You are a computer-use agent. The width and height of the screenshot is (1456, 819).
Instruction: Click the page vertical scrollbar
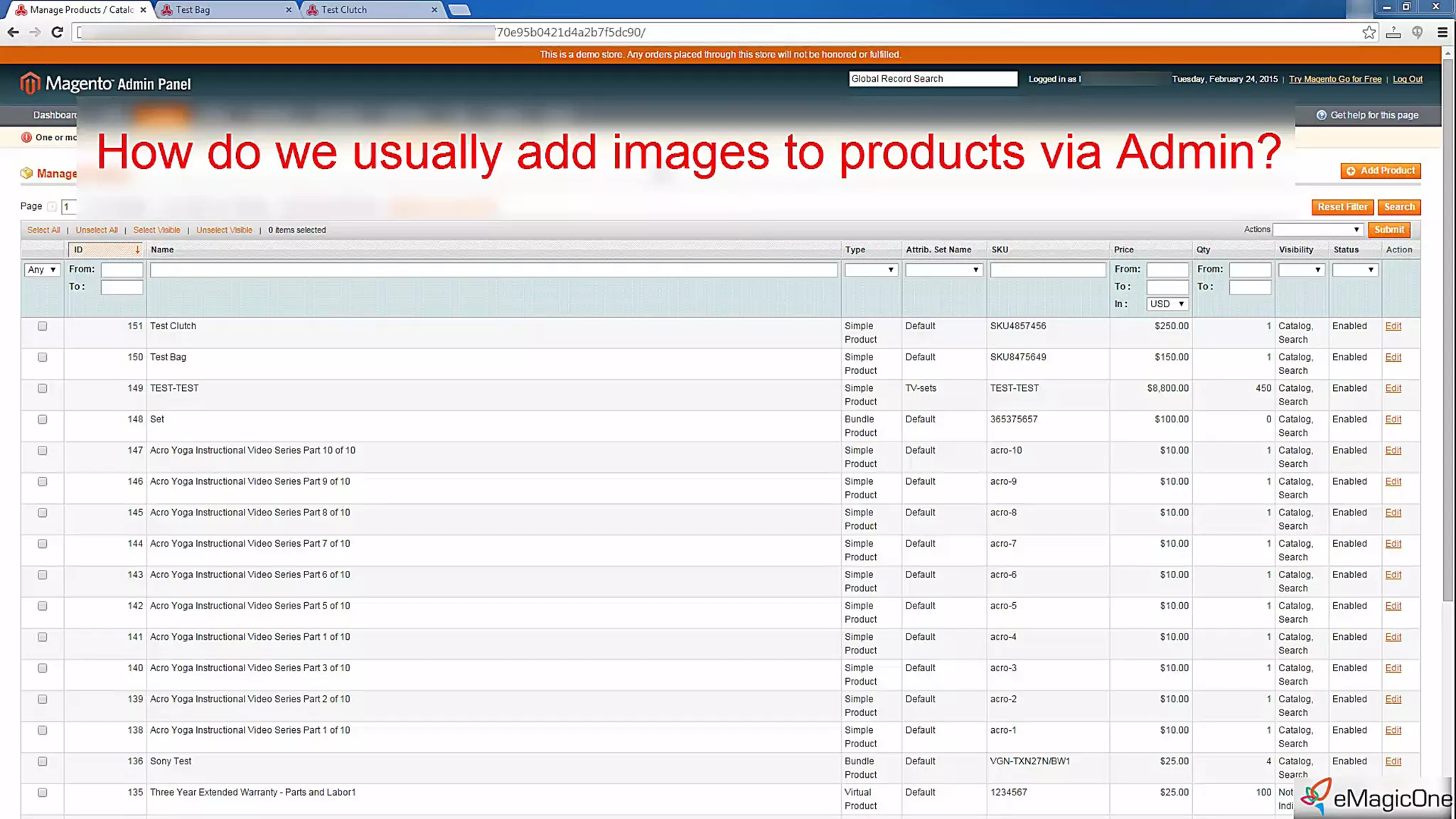(x=1448, y=327)
